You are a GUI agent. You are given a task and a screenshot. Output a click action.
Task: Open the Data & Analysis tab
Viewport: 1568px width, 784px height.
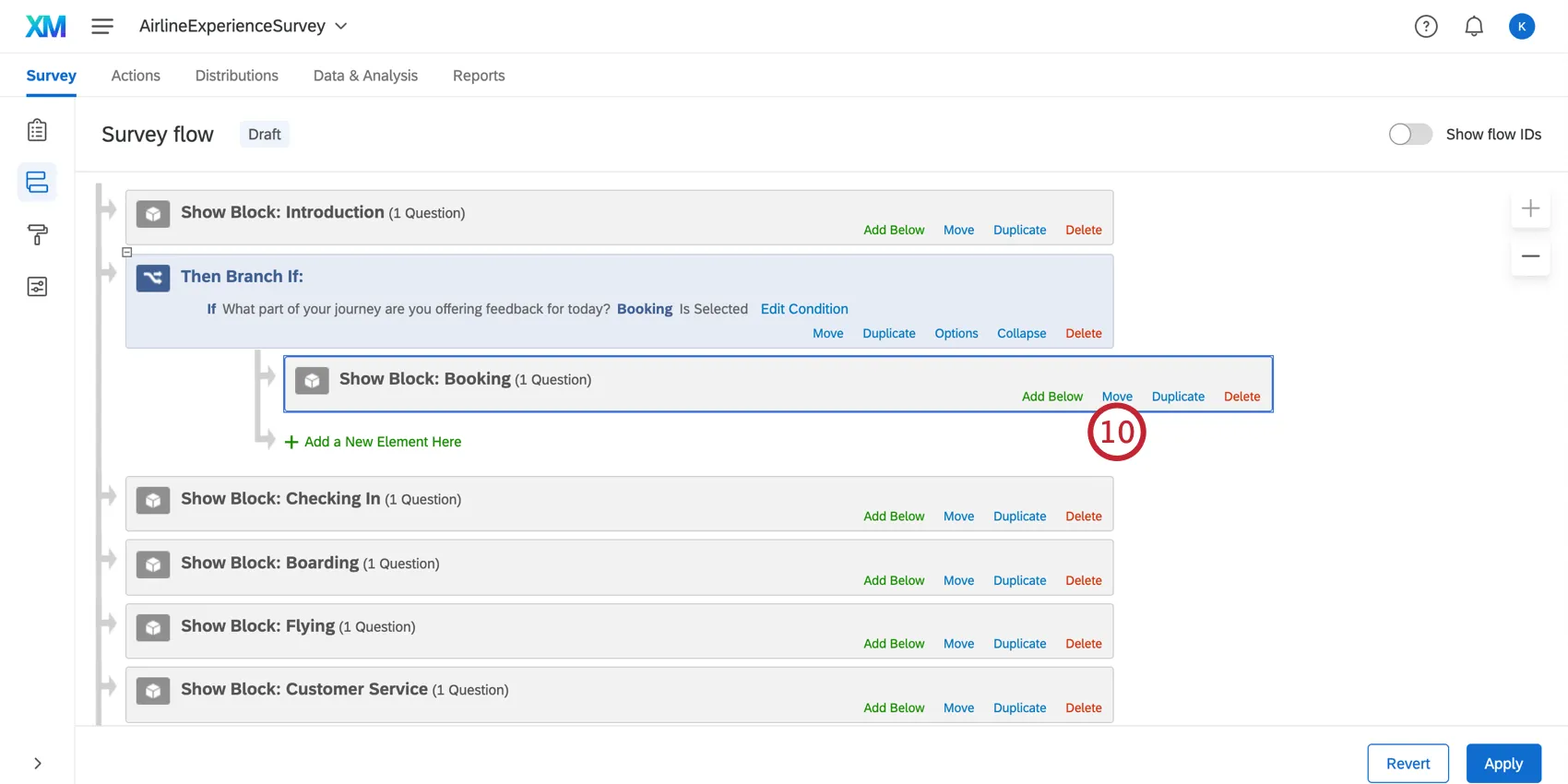(365, 76)
